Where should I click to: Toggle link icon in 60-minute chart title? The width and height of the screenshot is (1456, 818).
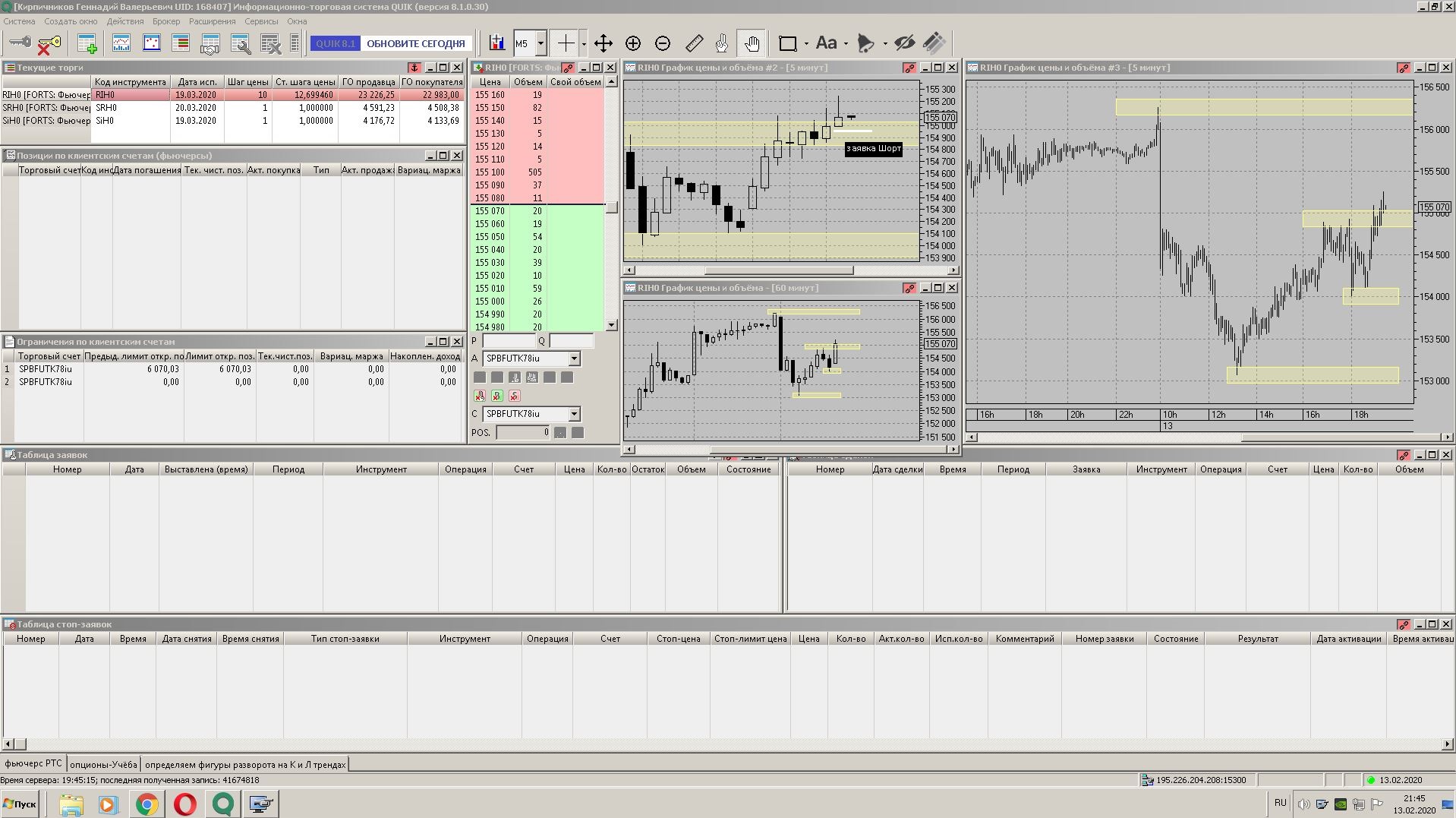click(x=909, y=288)
